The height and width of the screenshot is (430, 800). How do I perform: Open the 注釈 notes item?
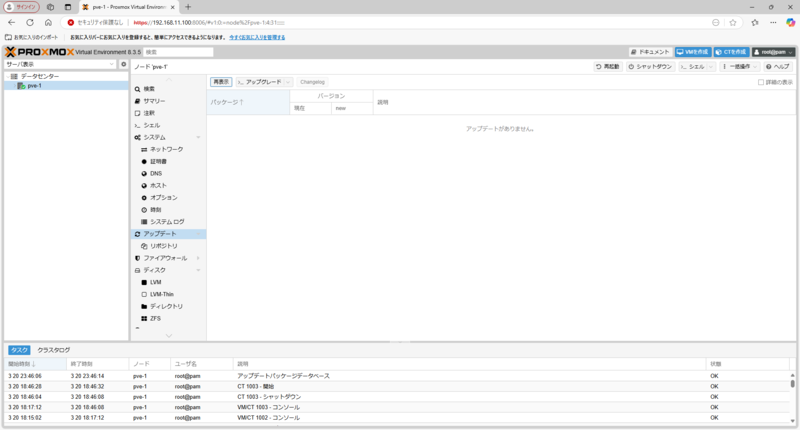[x=168, y=113]
